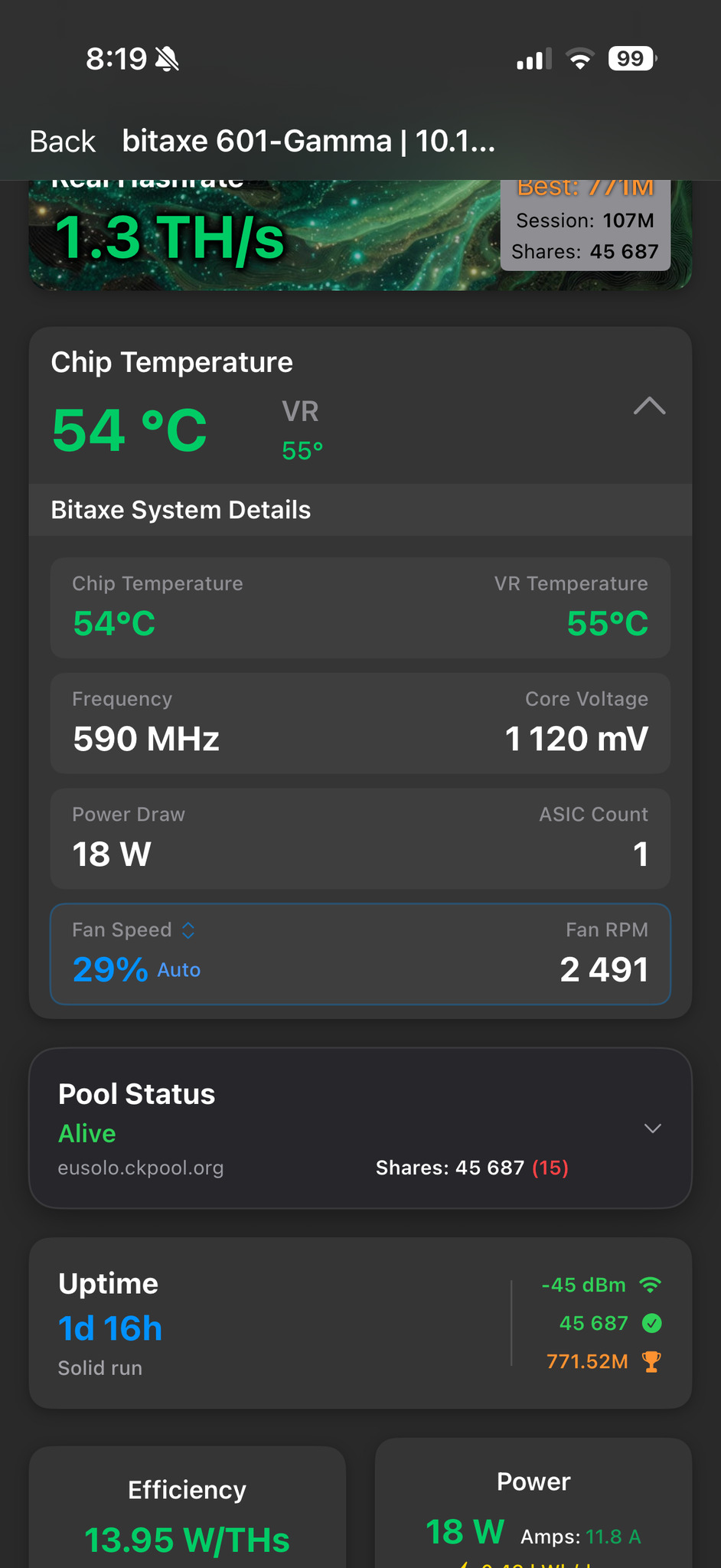Tap the battery level indicator
Screen dimensions: 721x1568
click(x=631, y=59)
